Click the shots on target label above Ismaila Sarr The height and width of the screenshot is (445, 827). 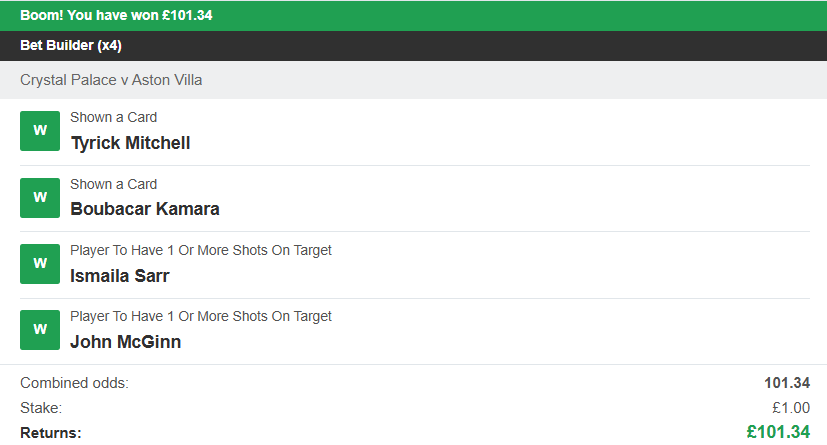[x=200, y=250]
